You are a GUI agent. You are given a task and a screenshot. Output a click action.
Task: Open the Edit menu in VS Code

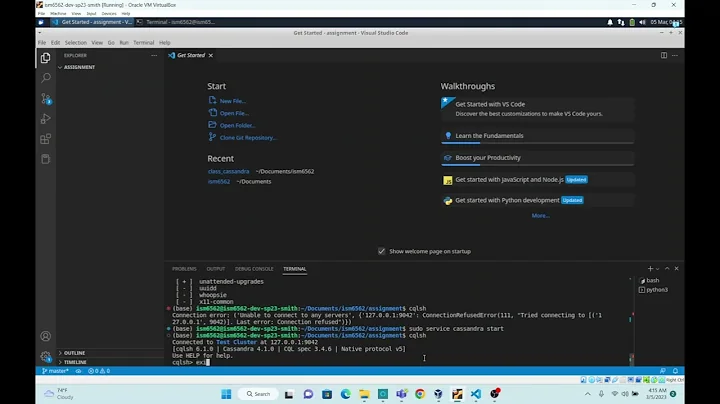(x=55, y=43)
